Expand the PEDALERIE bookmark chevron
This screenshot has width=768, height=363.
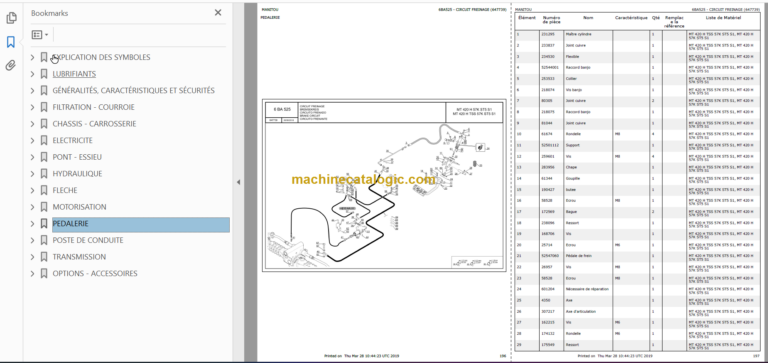coord(32,224)
